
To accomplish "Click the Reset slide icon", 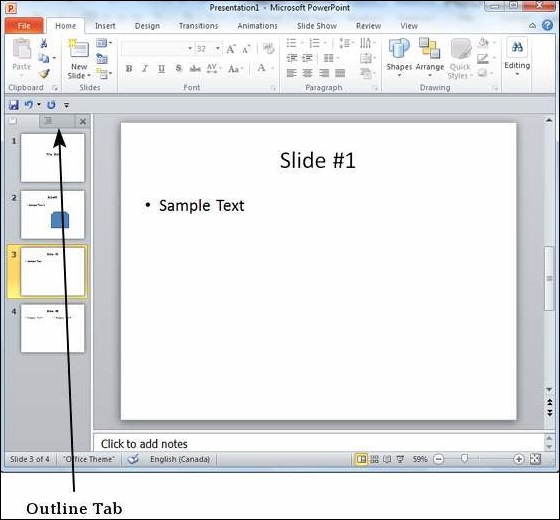I will 102,58.
